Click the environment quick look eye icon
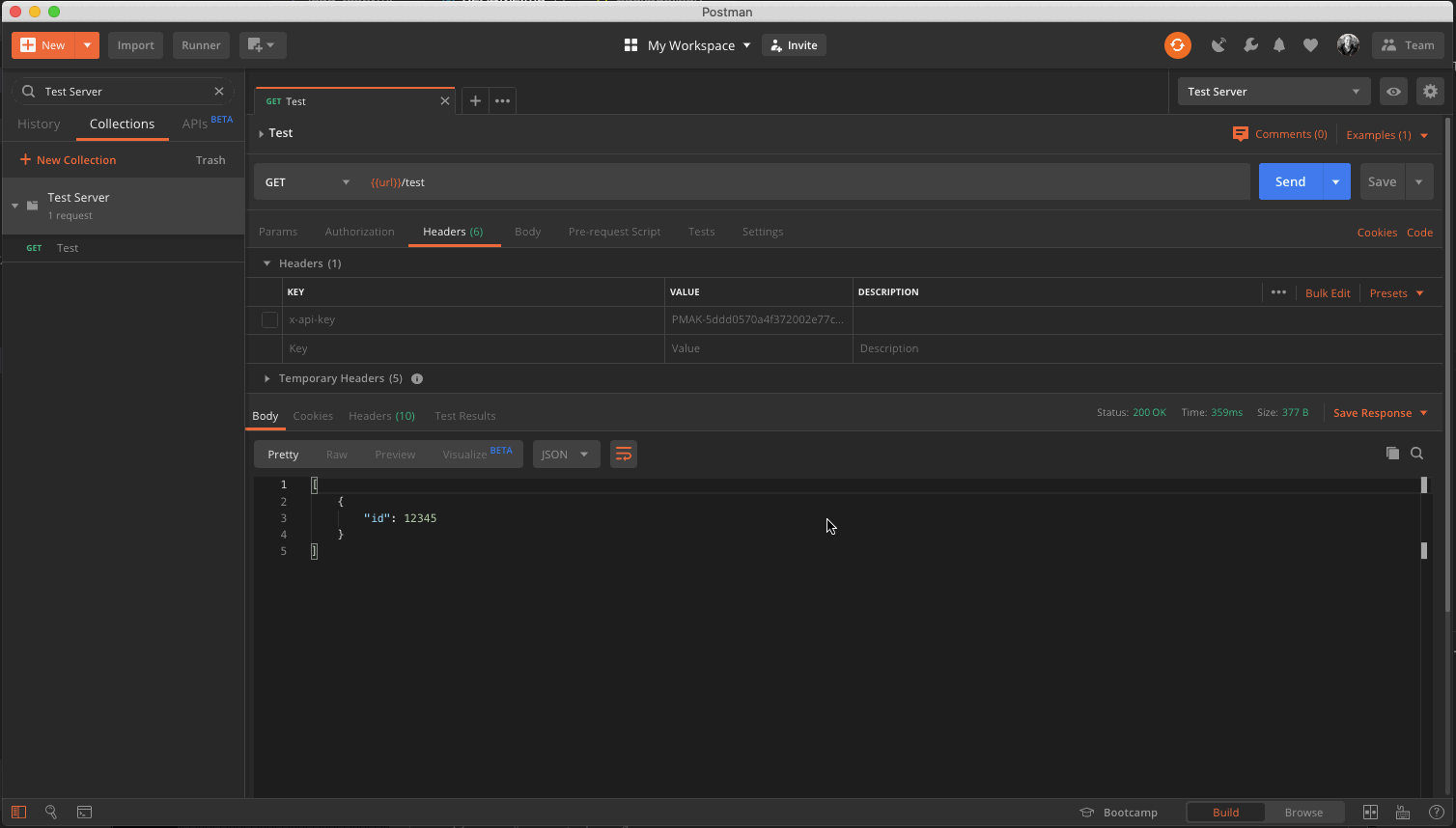The width and height of the screenshot is (1456, 828). [x=1393, y=92]
